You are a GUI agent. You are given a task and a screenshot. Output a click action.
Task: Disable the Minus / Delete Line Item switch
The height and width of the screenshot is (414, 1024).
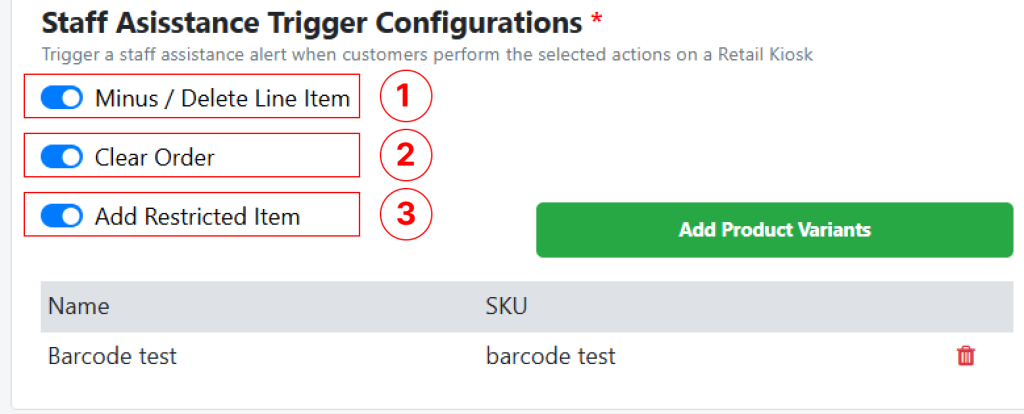pos(62,98)
